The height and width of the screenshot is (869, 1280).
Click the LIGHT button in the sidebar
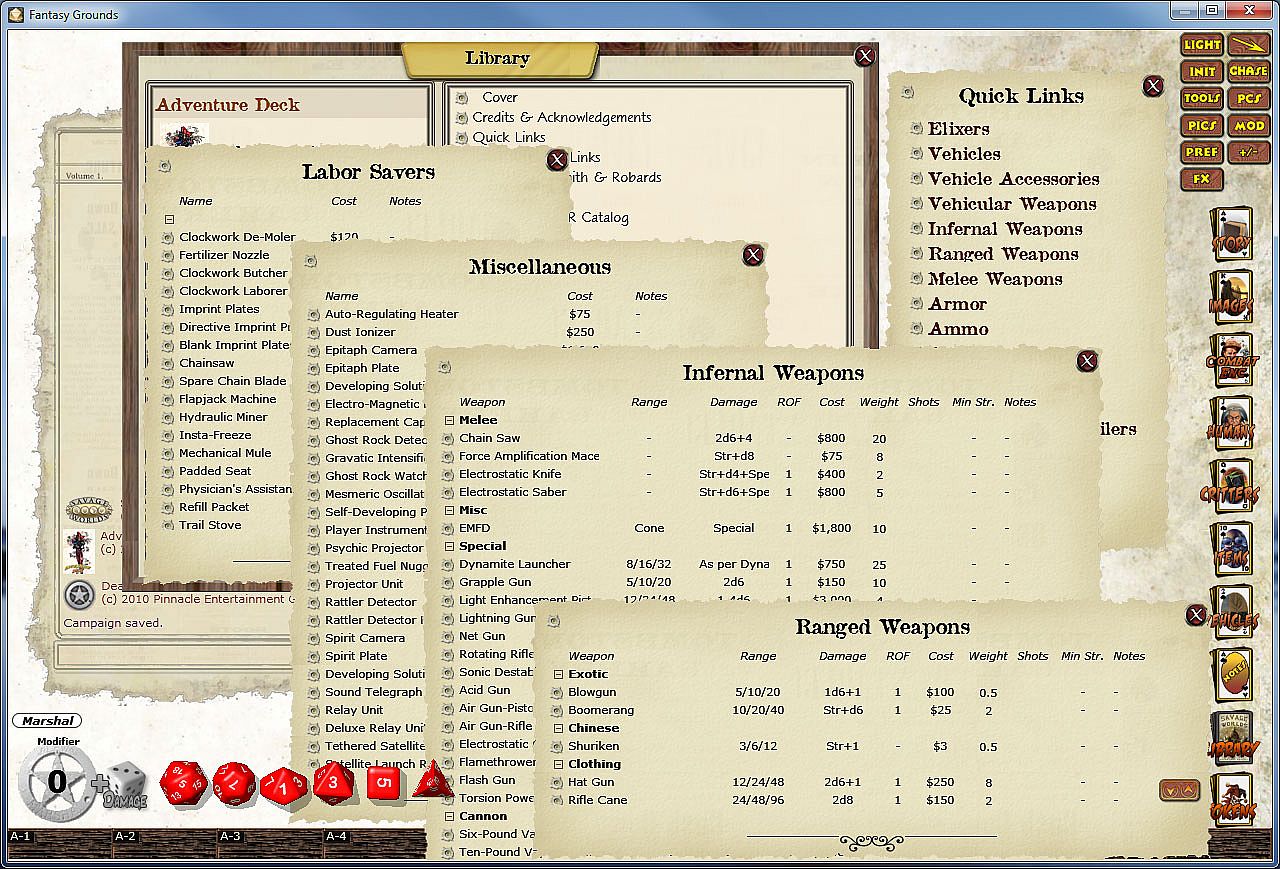tap(1202, 45)
